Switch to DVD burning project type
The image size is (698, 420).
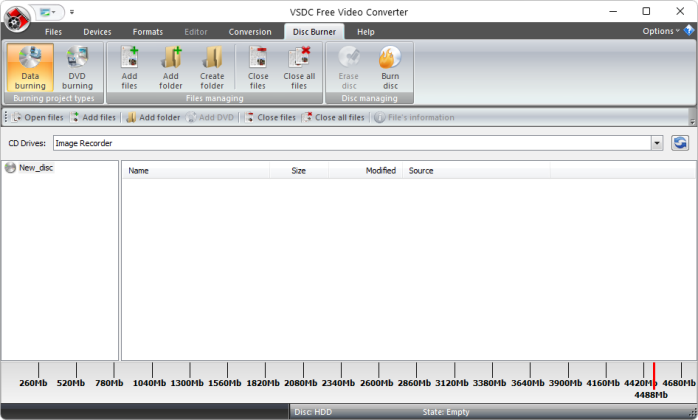click(x=77, y=67)
